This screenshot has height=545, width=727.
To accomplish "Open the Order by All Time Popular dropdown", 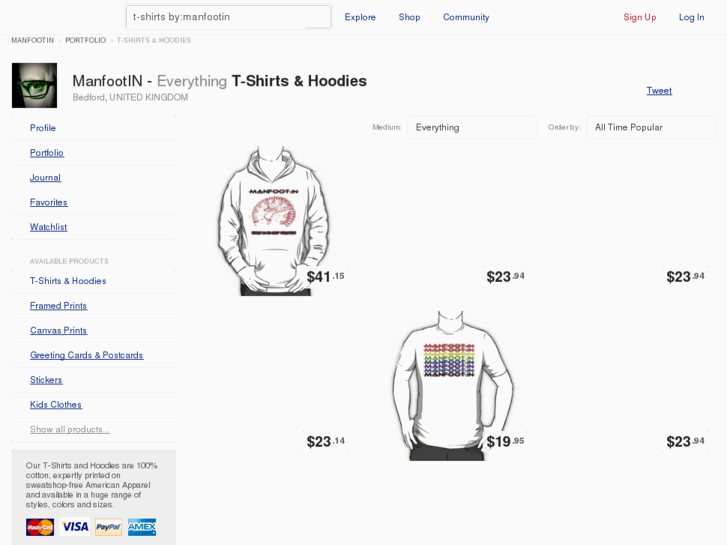I will click(x=652, y=127).
